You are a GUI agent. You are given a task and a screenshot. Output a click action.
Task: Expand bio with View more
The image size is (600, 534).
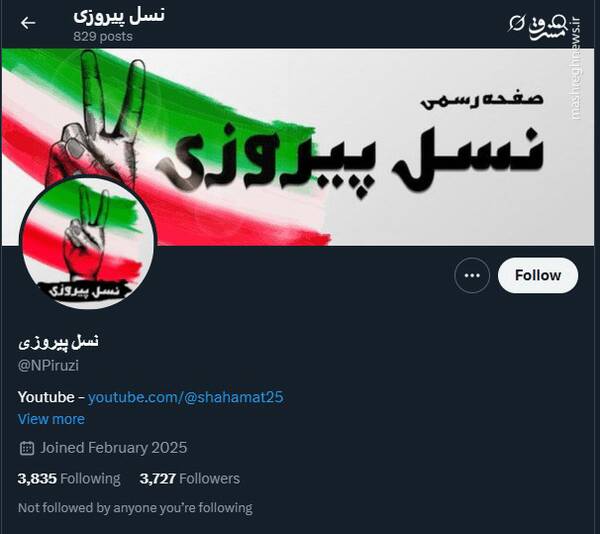[51, 419]
